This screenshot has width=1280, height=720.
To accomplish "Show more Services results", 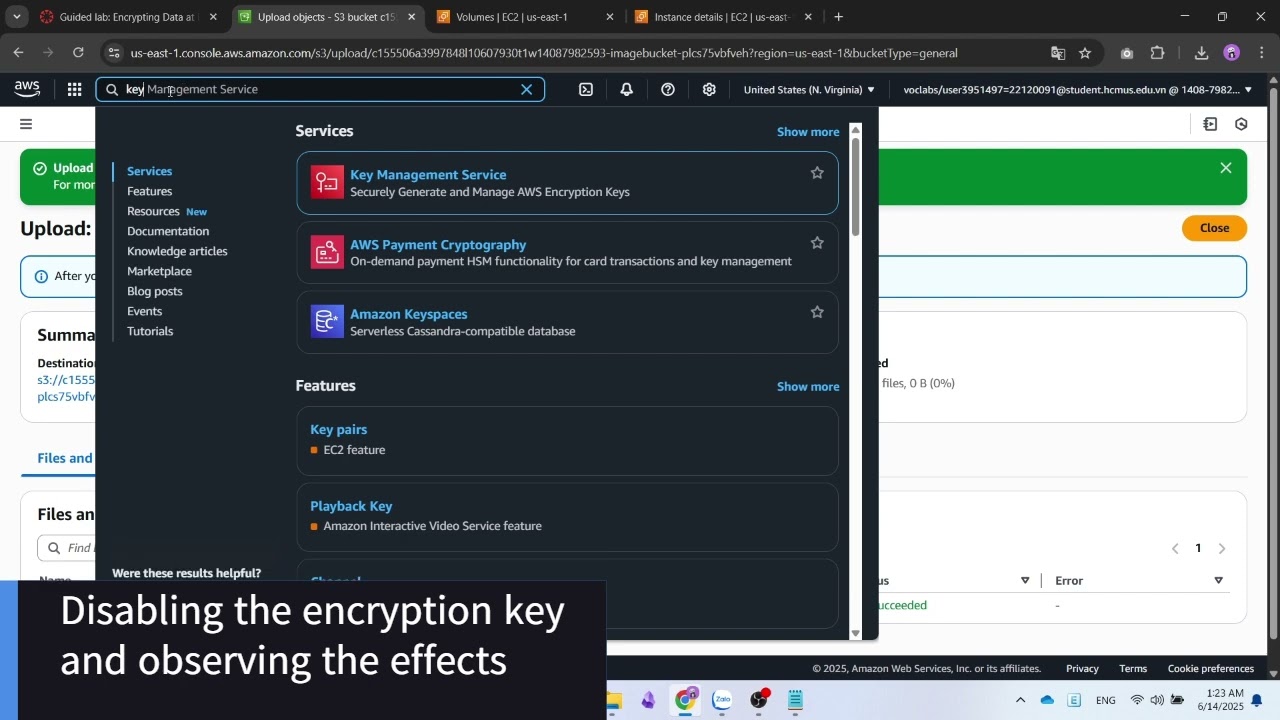I will 808,131.
